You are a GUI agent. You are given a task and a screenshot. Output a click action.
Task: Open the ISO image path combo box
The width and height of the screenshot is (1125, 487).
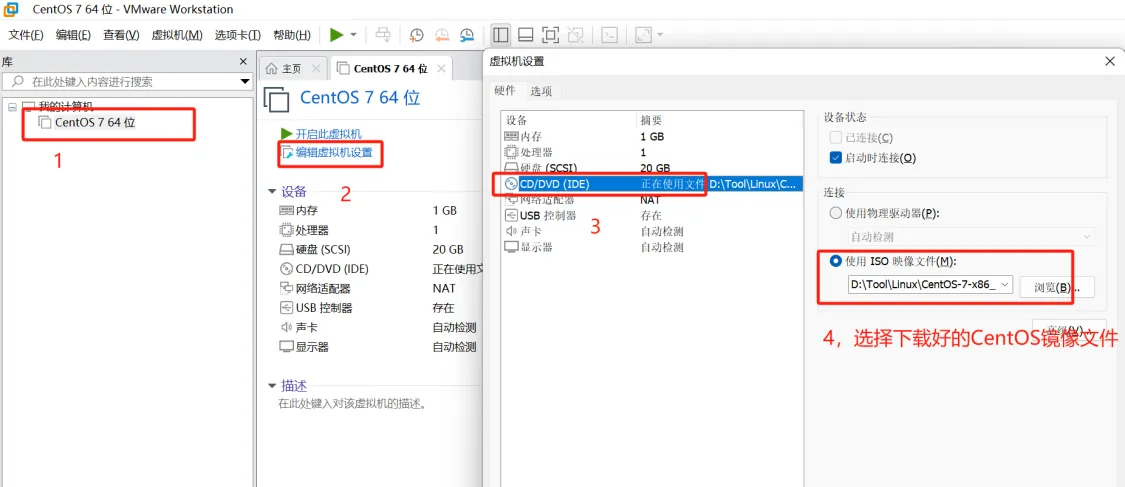click(930, 285)
